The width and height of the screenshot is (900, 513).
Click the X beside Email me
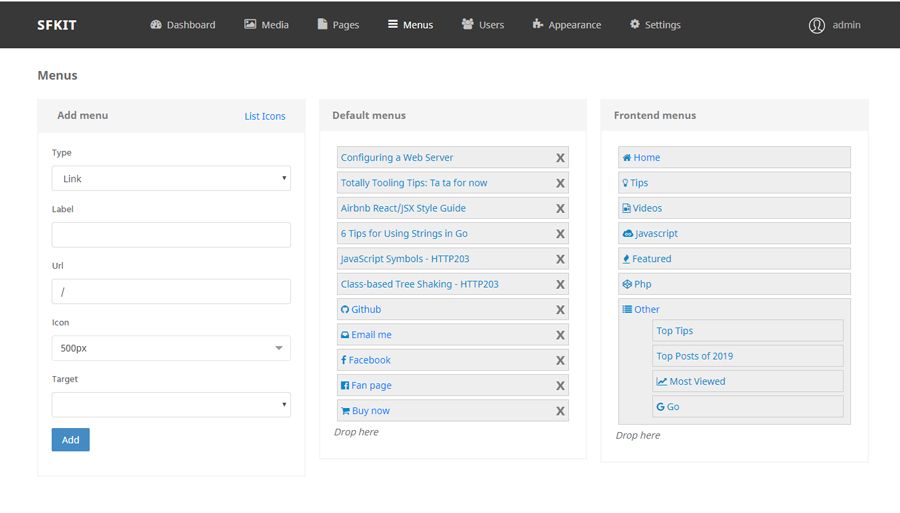pyautogui.click(x=560, y=335)
